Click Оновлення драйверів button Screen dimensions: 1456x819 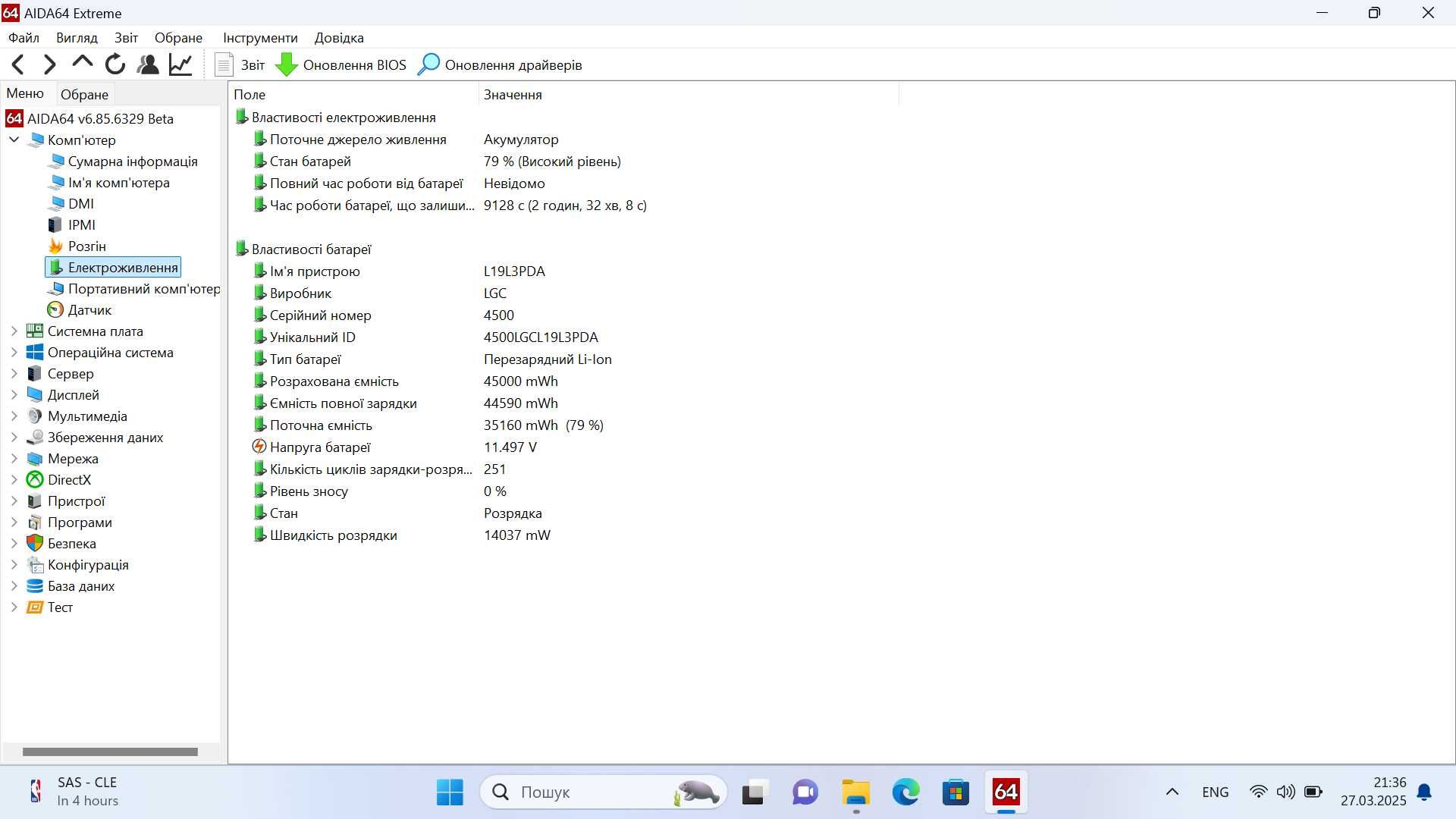pos(500,64)
